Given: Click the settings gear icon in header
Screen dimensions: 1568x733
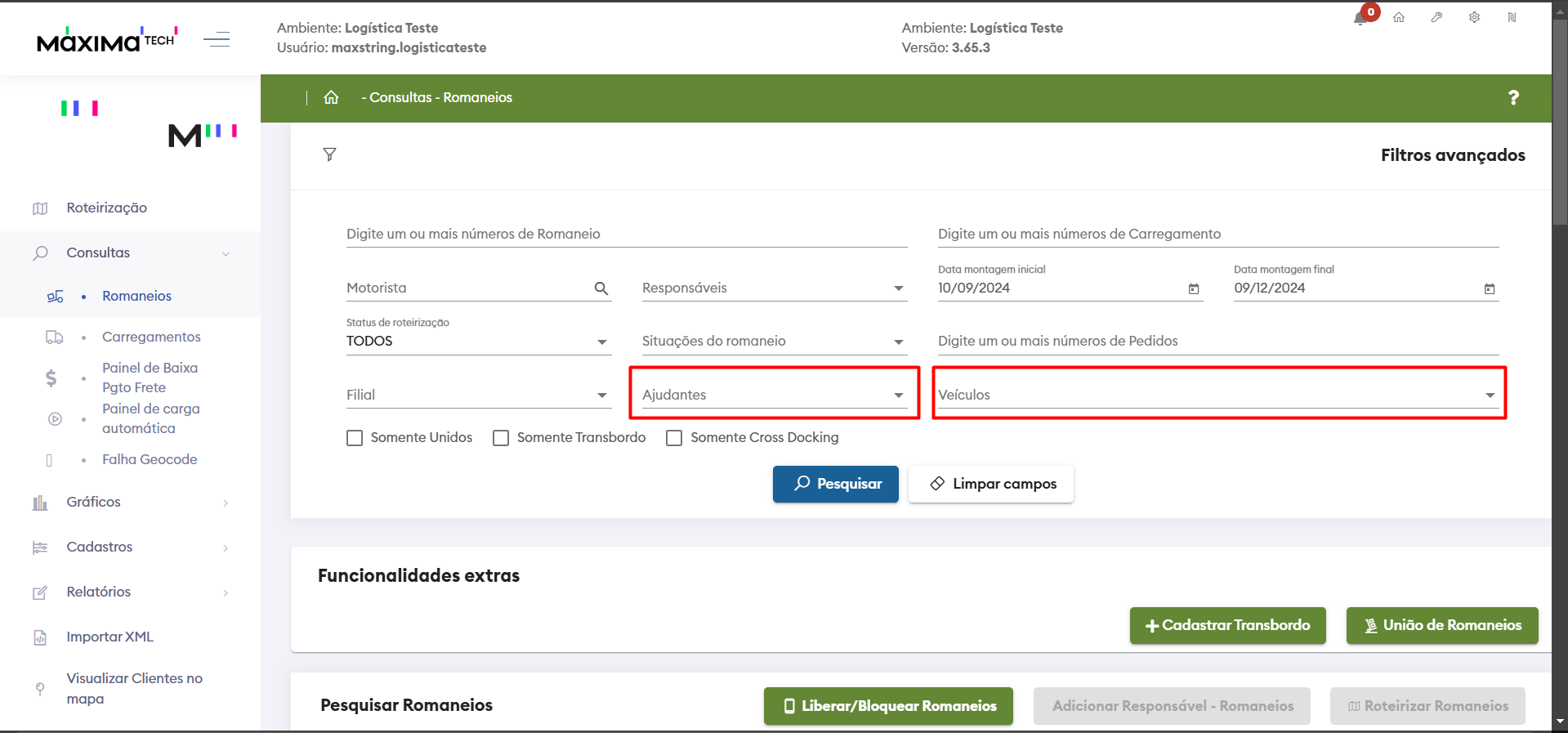Looking at the screenshot, I should [x=1474, y=17].
